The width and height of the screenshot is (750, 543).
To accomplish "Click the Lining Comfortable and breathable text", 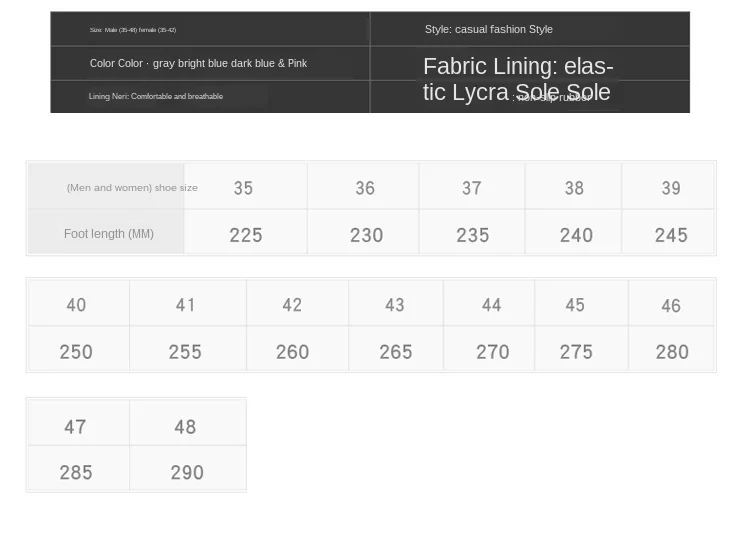I will [155, 96].
